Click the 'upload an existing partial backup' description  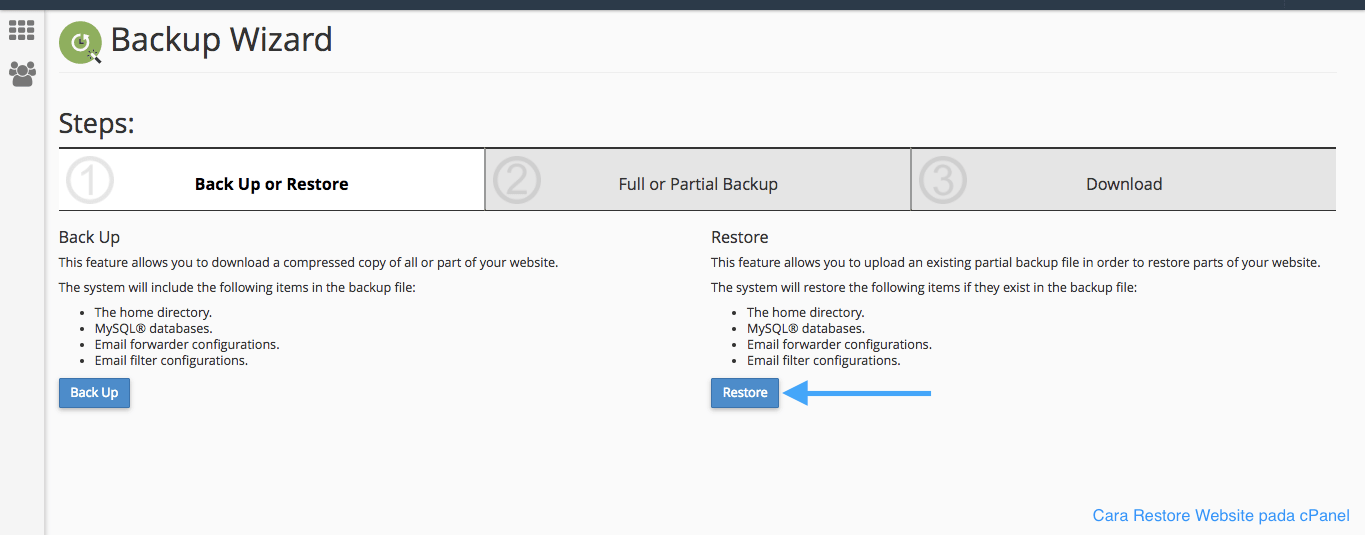click(x=1016, y=263)
